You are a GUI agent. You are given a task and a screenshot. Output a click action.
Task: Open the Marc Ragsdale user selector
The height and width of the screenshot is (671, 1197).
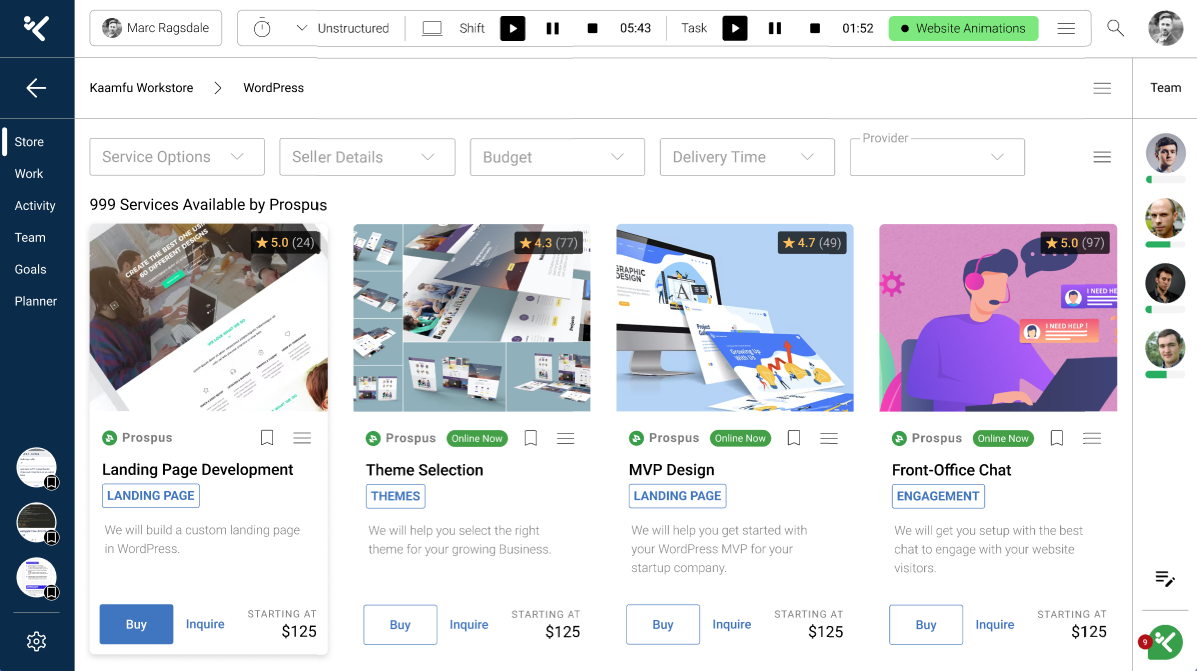(x=156, y=28)
